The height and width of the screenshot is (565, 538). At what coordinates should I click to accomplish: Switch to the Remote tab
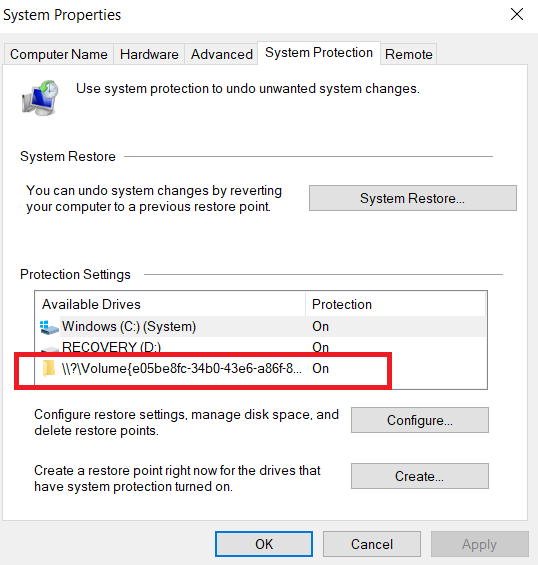point(408,54)
